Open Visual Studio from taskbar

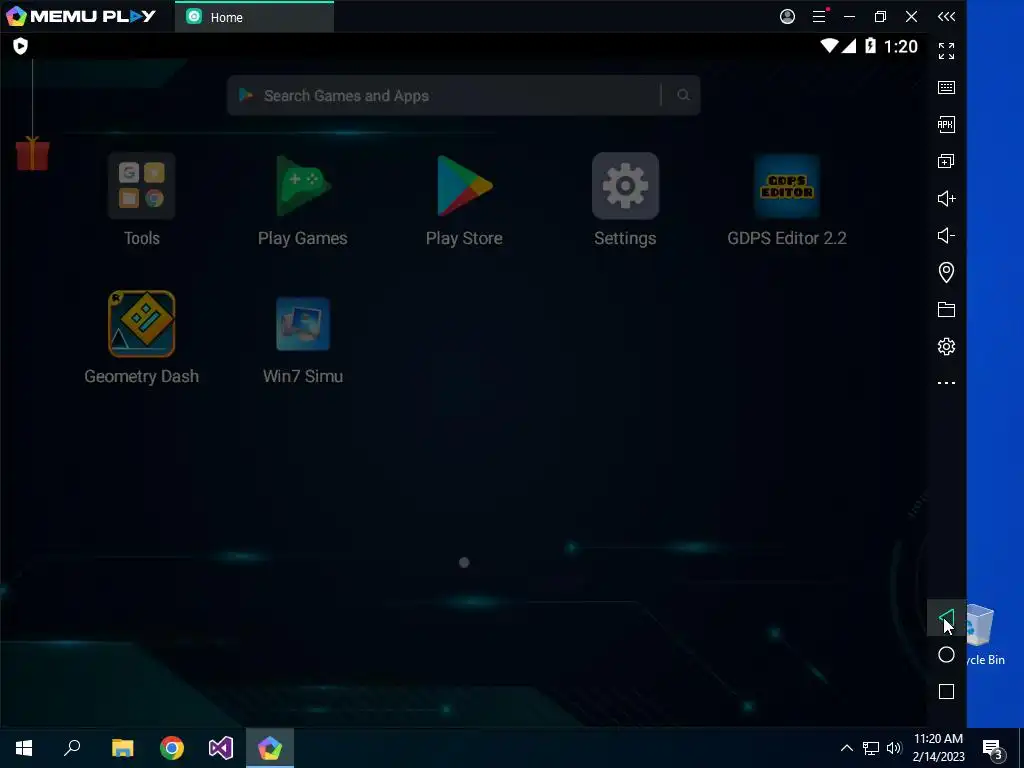tap(221, 748)
